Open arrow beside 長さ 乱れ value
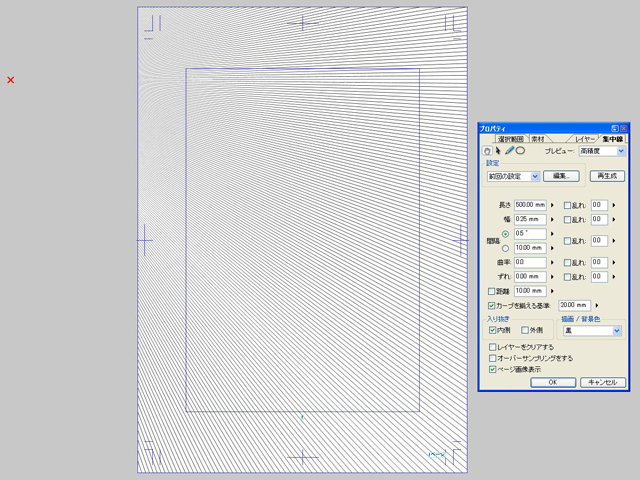 (613, 205)
